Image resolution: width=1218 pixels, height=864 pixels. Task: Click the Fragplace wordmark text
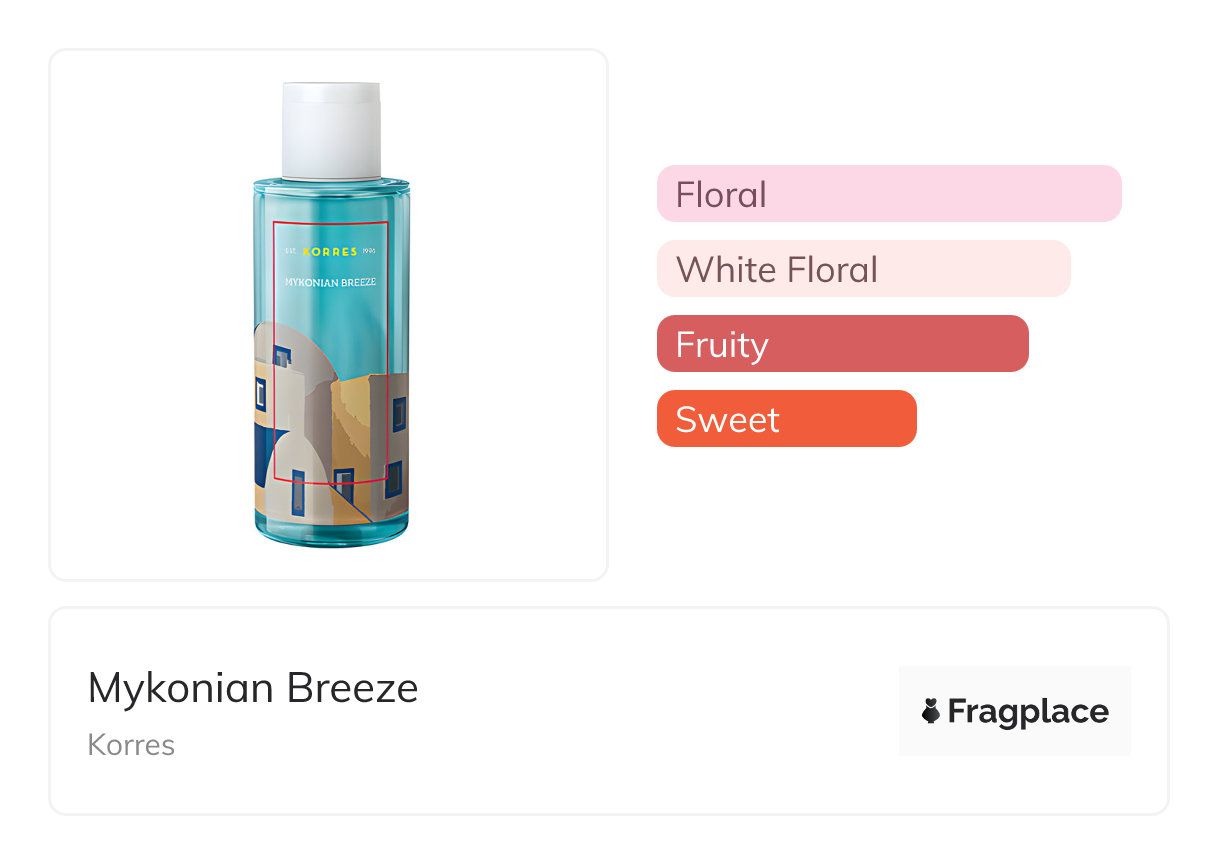click(1028, 711)
